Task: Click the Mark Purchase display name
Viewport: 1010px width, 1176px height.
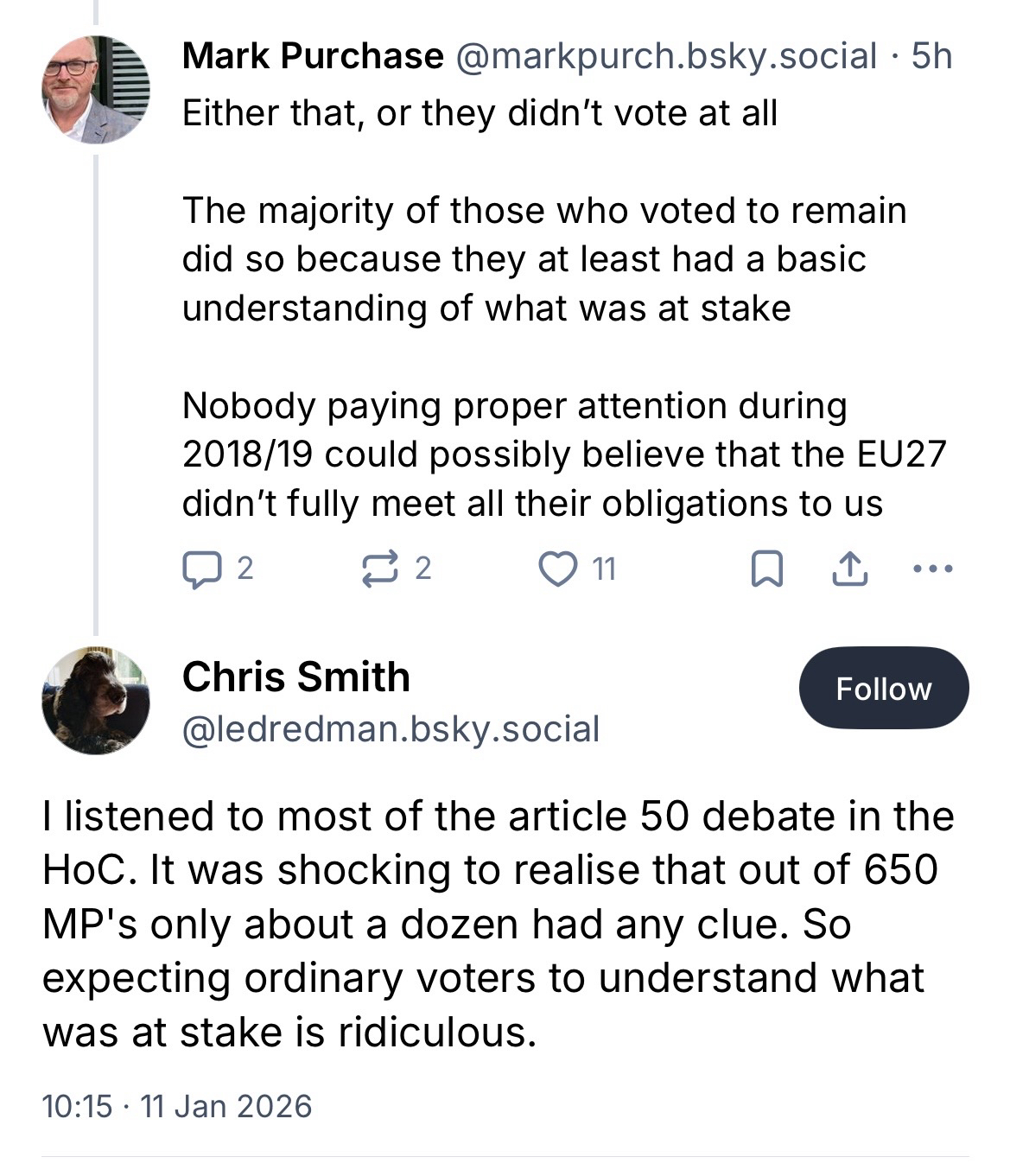Action: click(x=313, y=57)
